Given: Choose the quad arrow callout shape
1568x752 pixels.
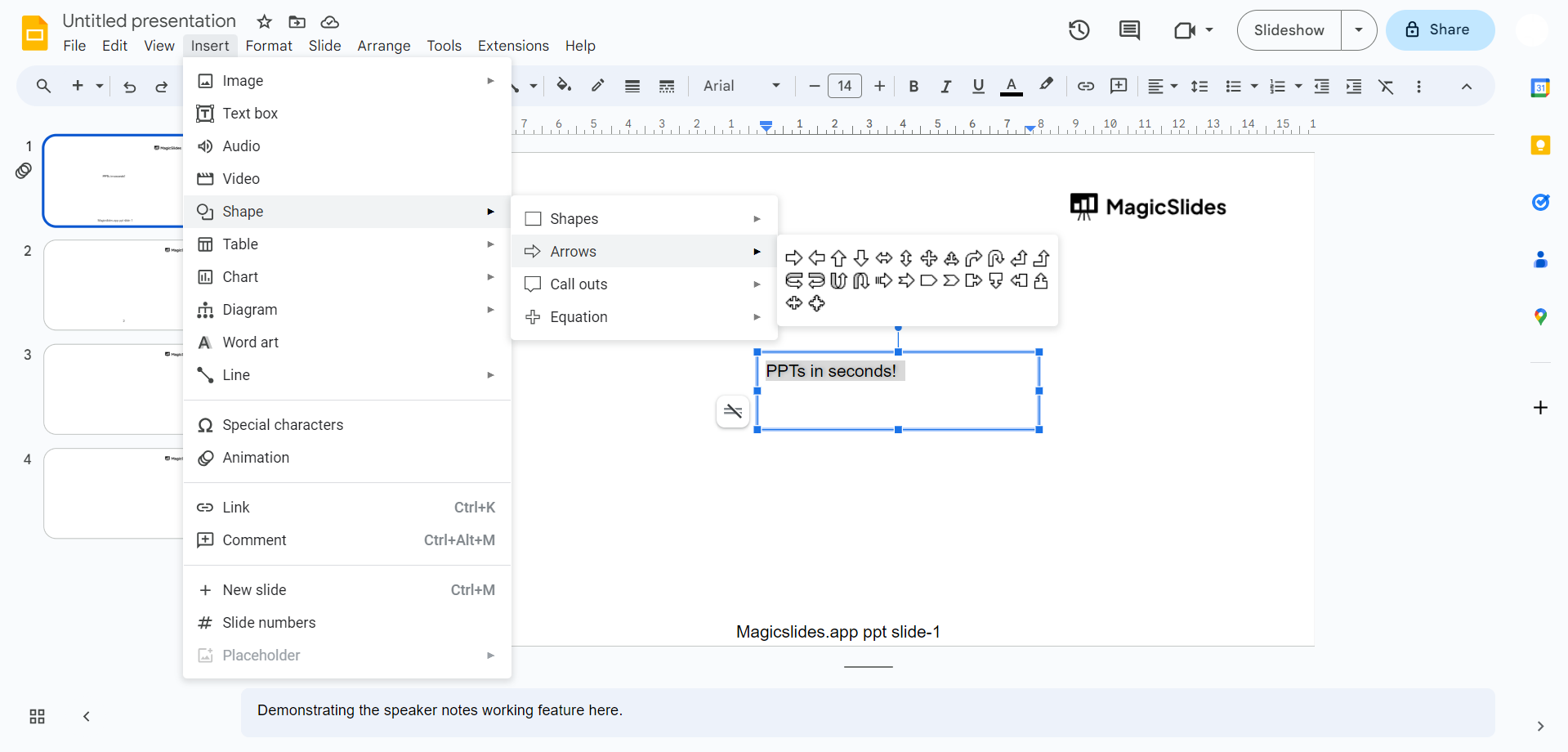Looking at the screenshot, I should tap(816, 303).
